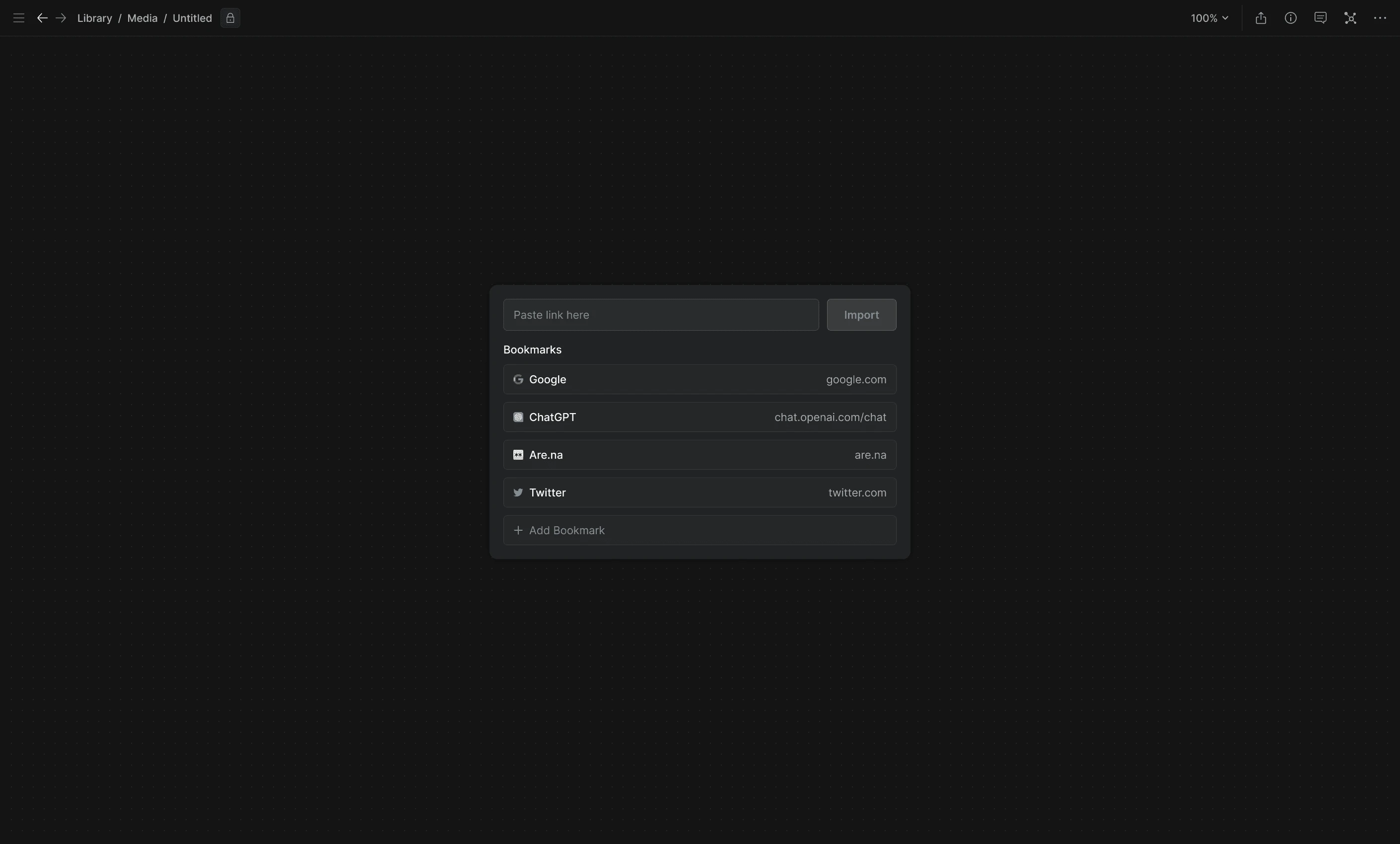This screenshot has width=1400, height=844.
Task: Open the Twitter bookmark
Action: coord(700,493)
